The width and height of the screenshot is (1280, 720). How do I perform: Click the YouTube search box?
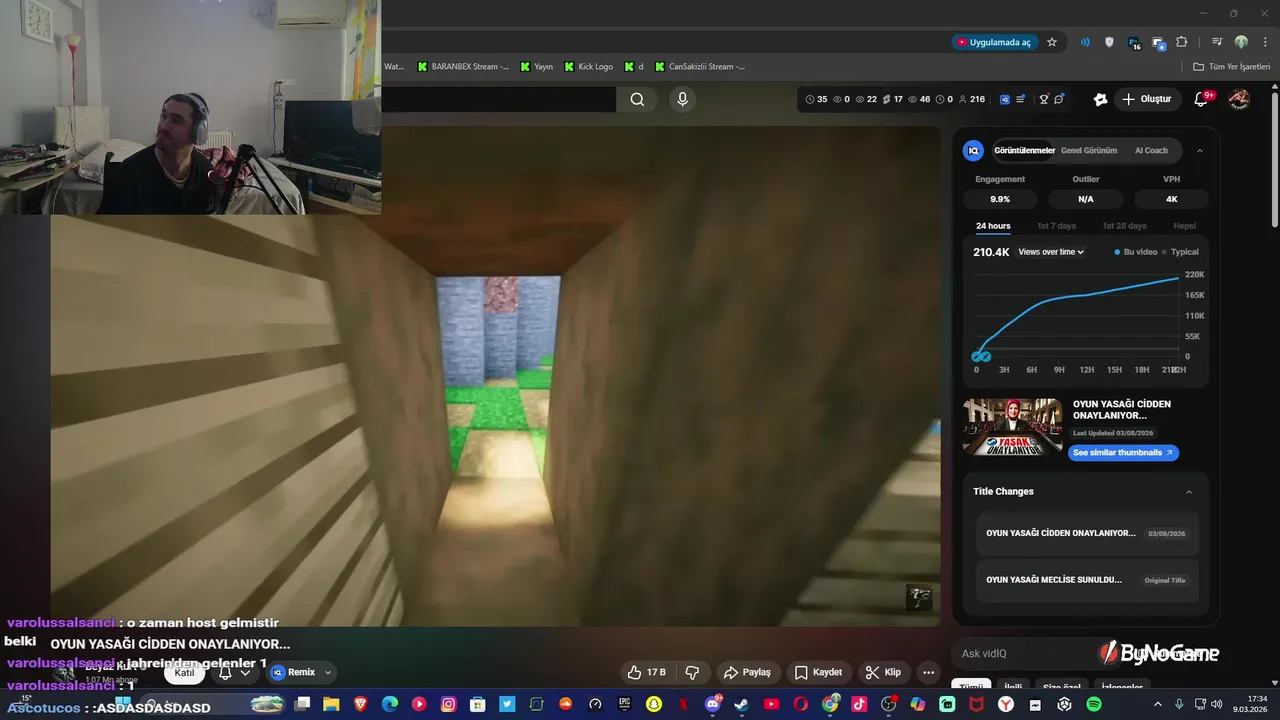[498, 99]
